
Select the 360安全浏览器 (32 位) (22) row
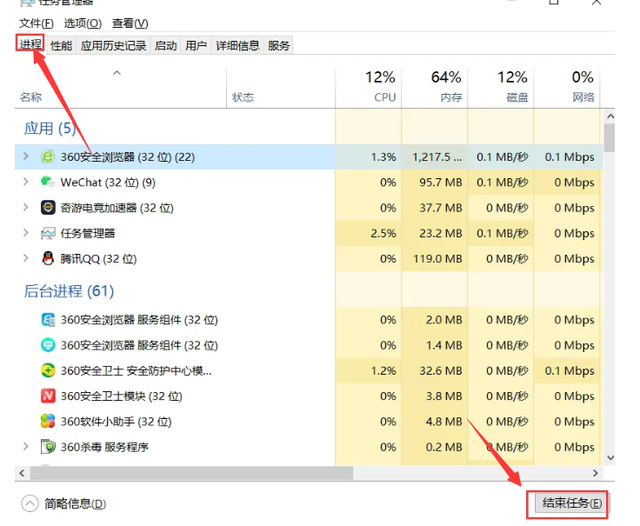click(309, 157)
